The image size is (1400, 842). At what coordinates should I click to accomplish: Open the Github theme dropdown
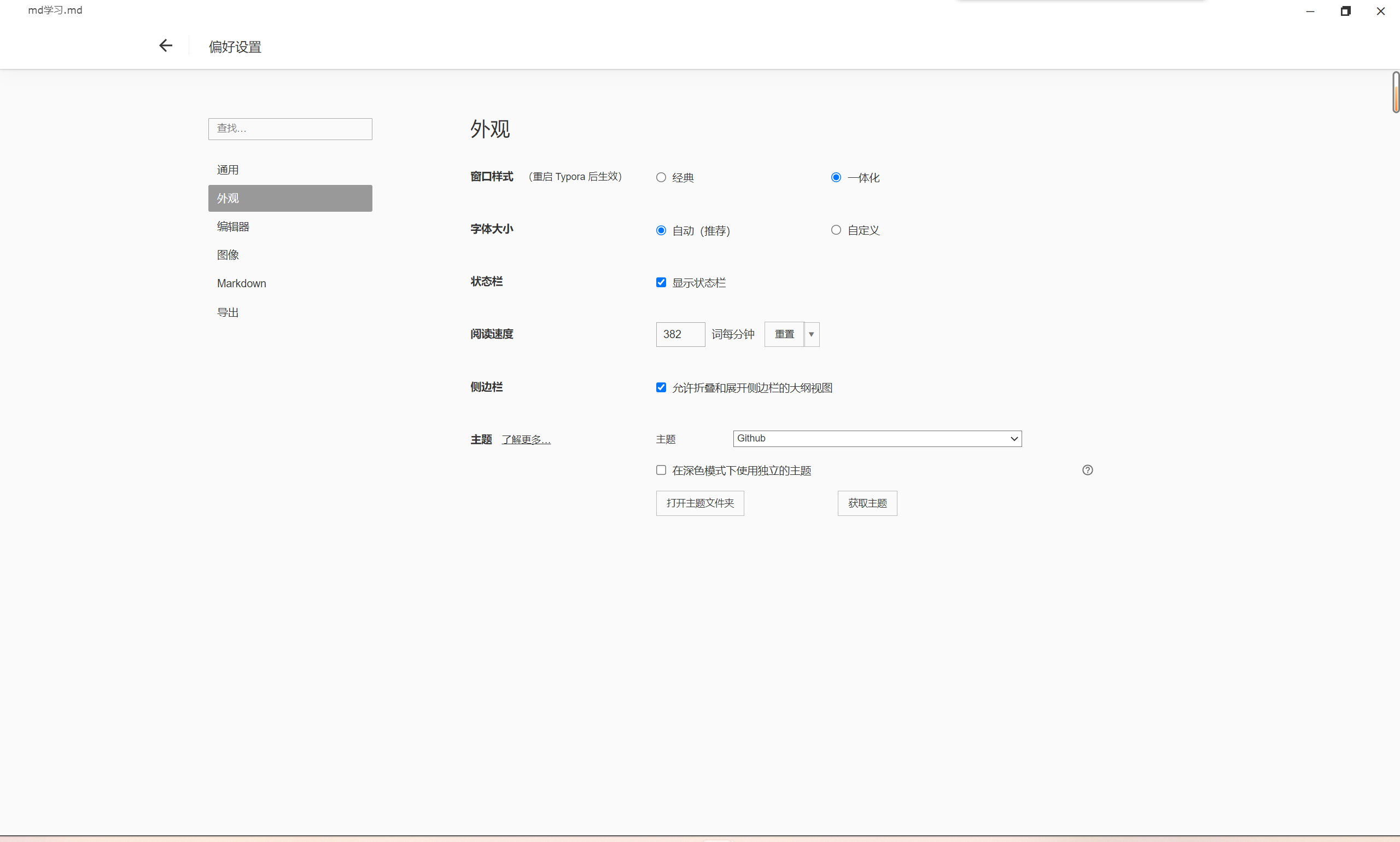point(877,439)
